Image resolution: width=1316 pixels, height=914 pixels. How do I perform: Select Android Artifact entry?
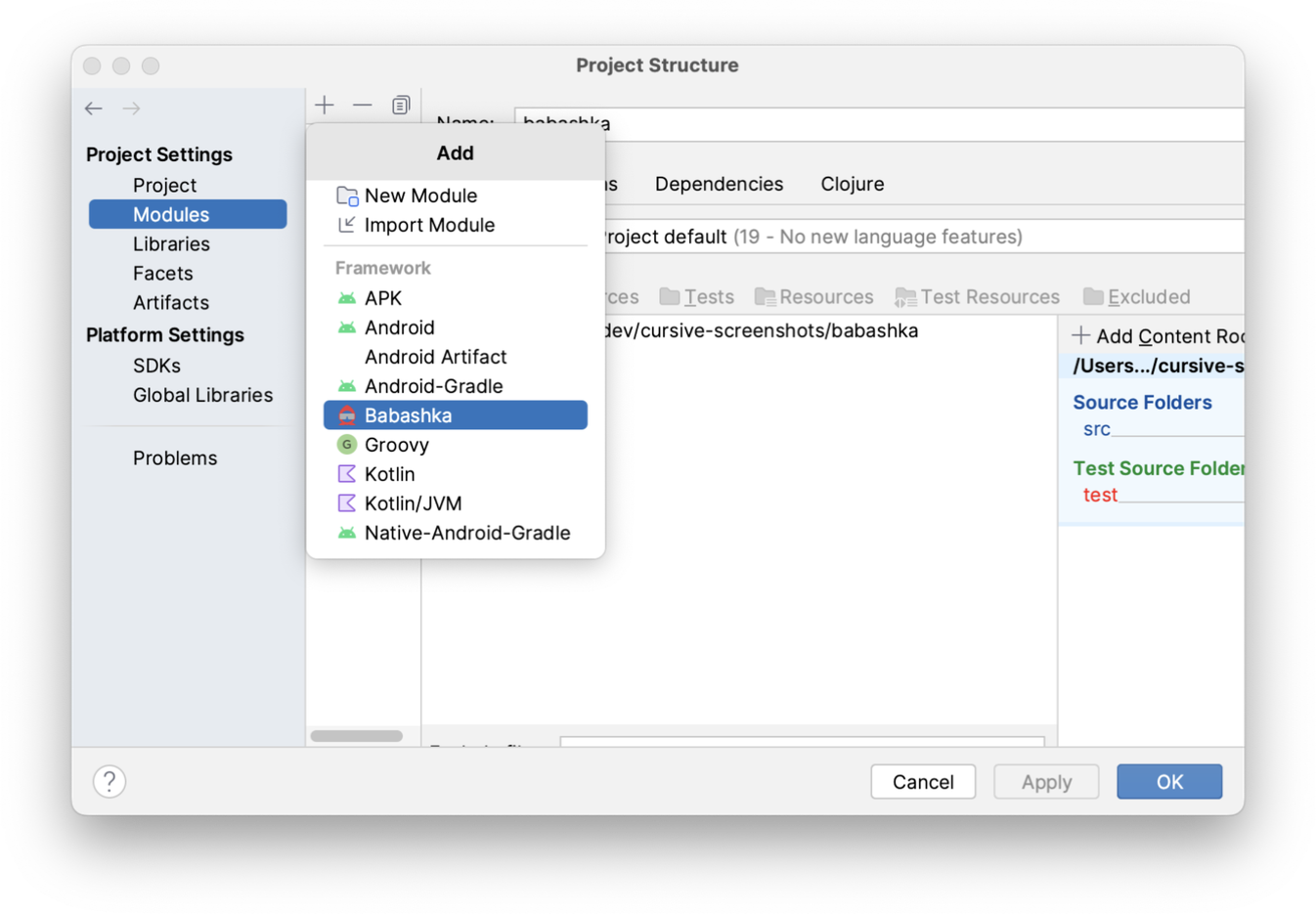456,357
